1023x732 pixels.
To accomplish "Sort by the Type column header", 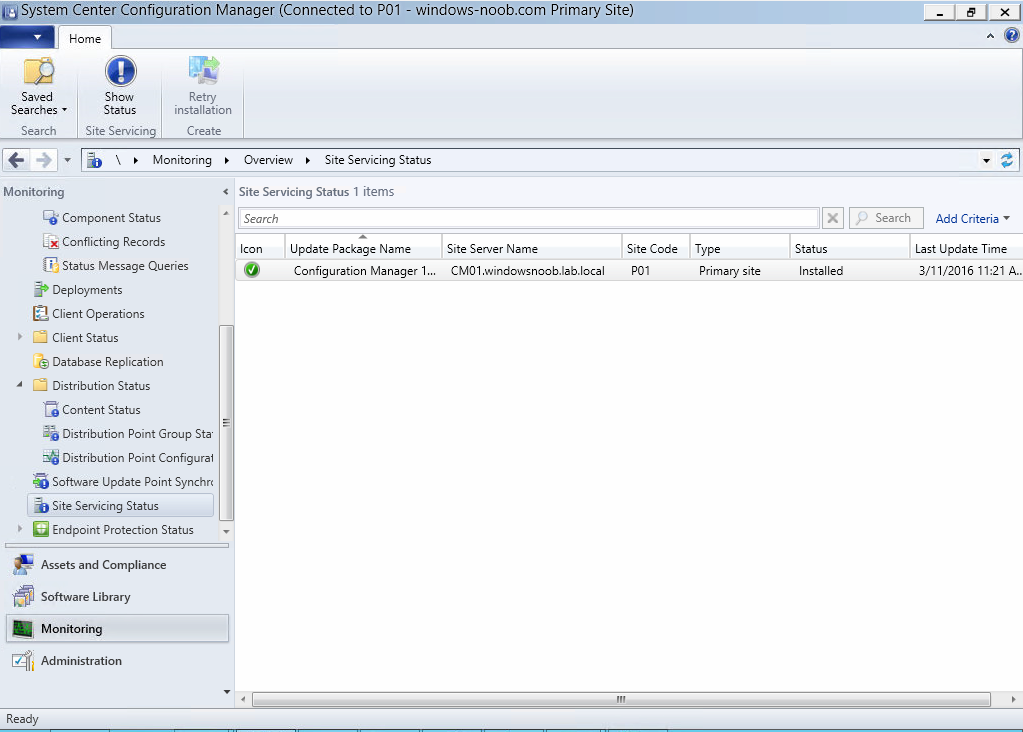I will coord(740,249).
